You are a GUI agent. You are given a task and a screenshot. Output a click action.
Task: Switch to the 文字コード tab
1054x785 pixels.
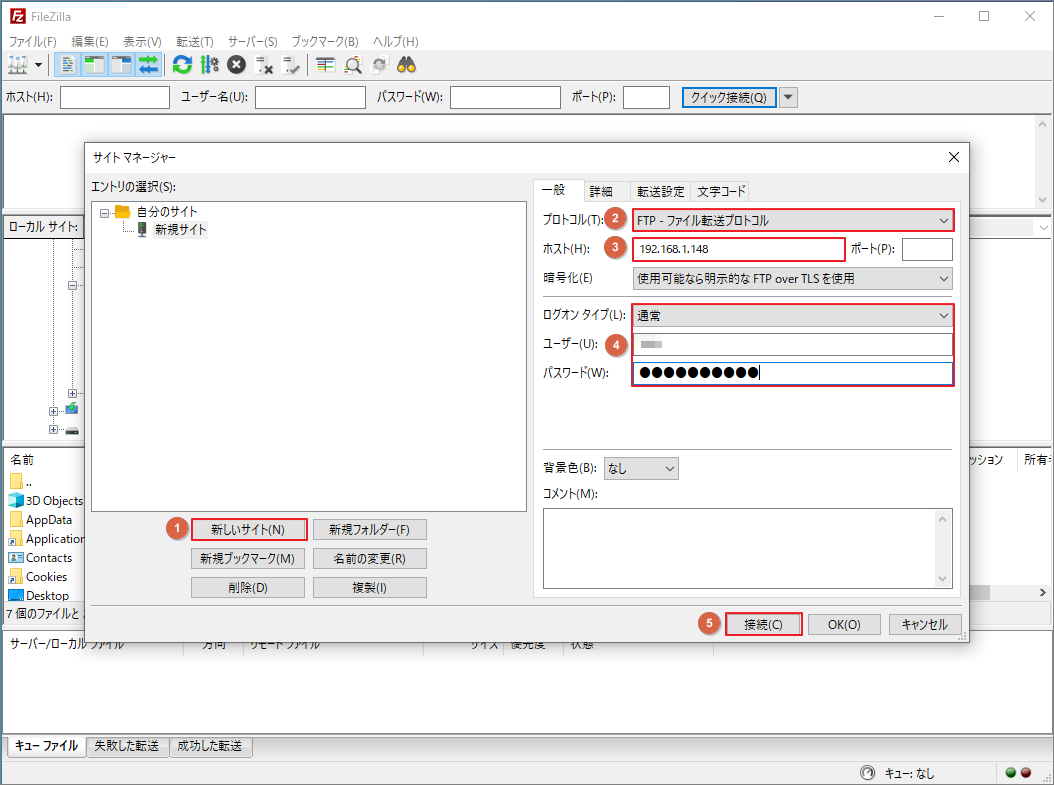pyautogui.click(x=721, y=192)
